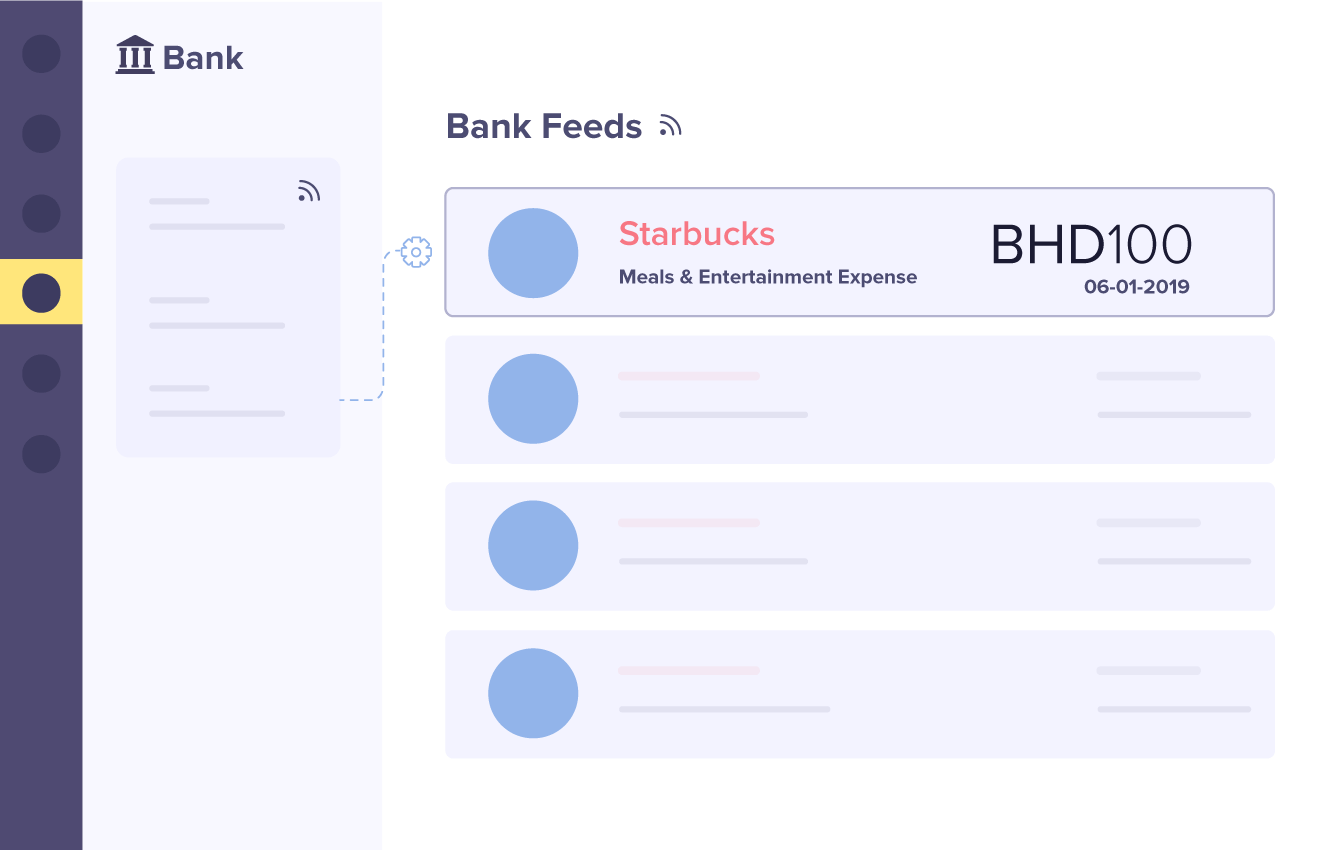Click the Starbucks merchant name
Viewport: 1338px width, 850px height.
click(697, 234)
